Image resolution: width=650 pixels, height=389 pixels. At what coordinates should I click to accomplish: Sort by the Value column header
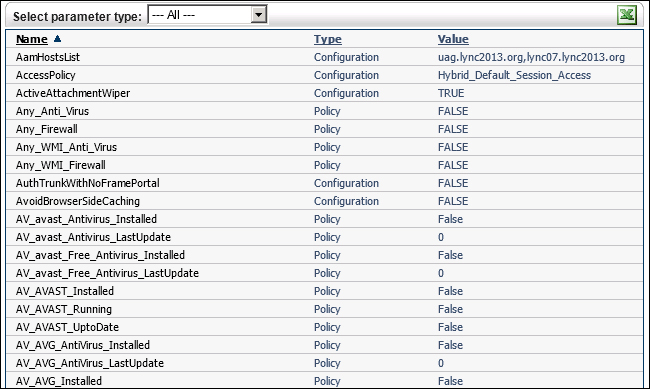click(453, 39)
